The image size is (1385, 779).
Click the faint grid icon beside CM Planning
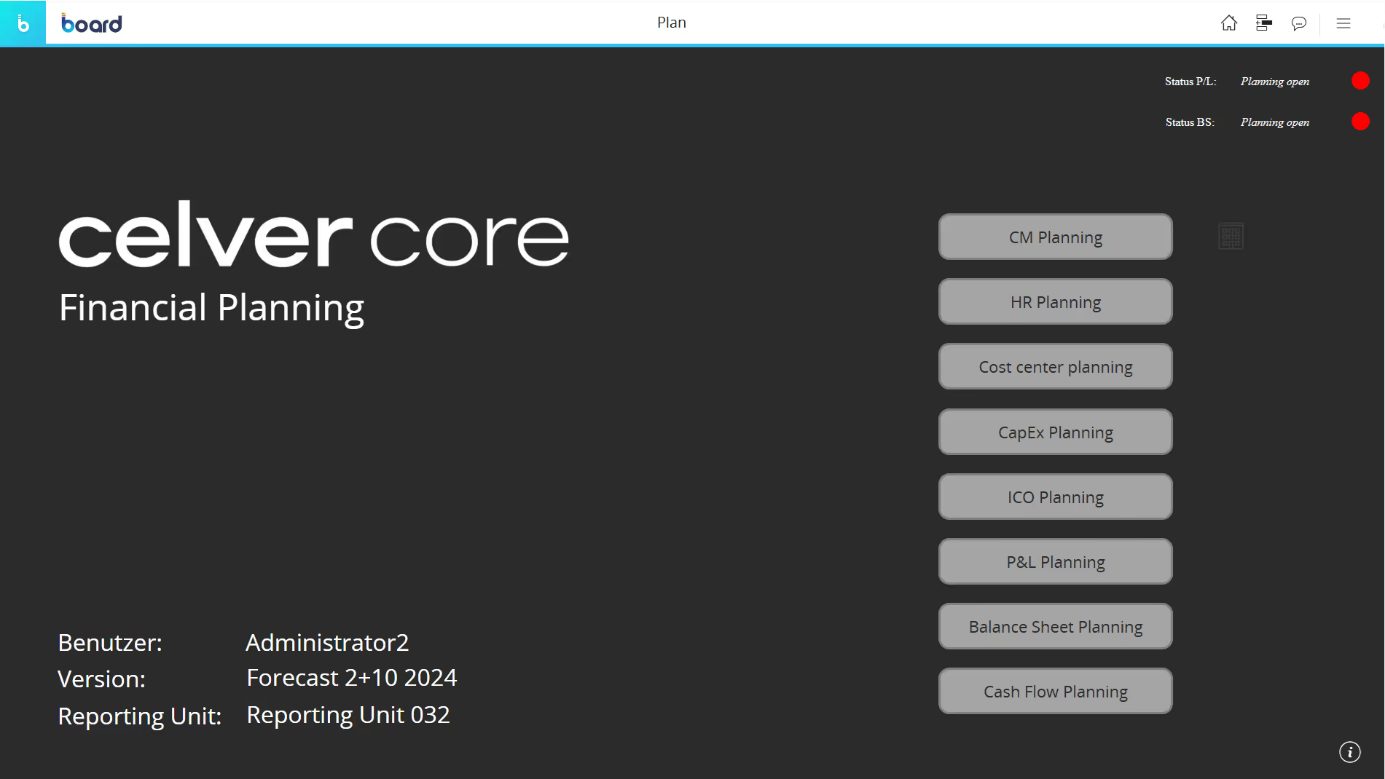tap(1231, 237)
